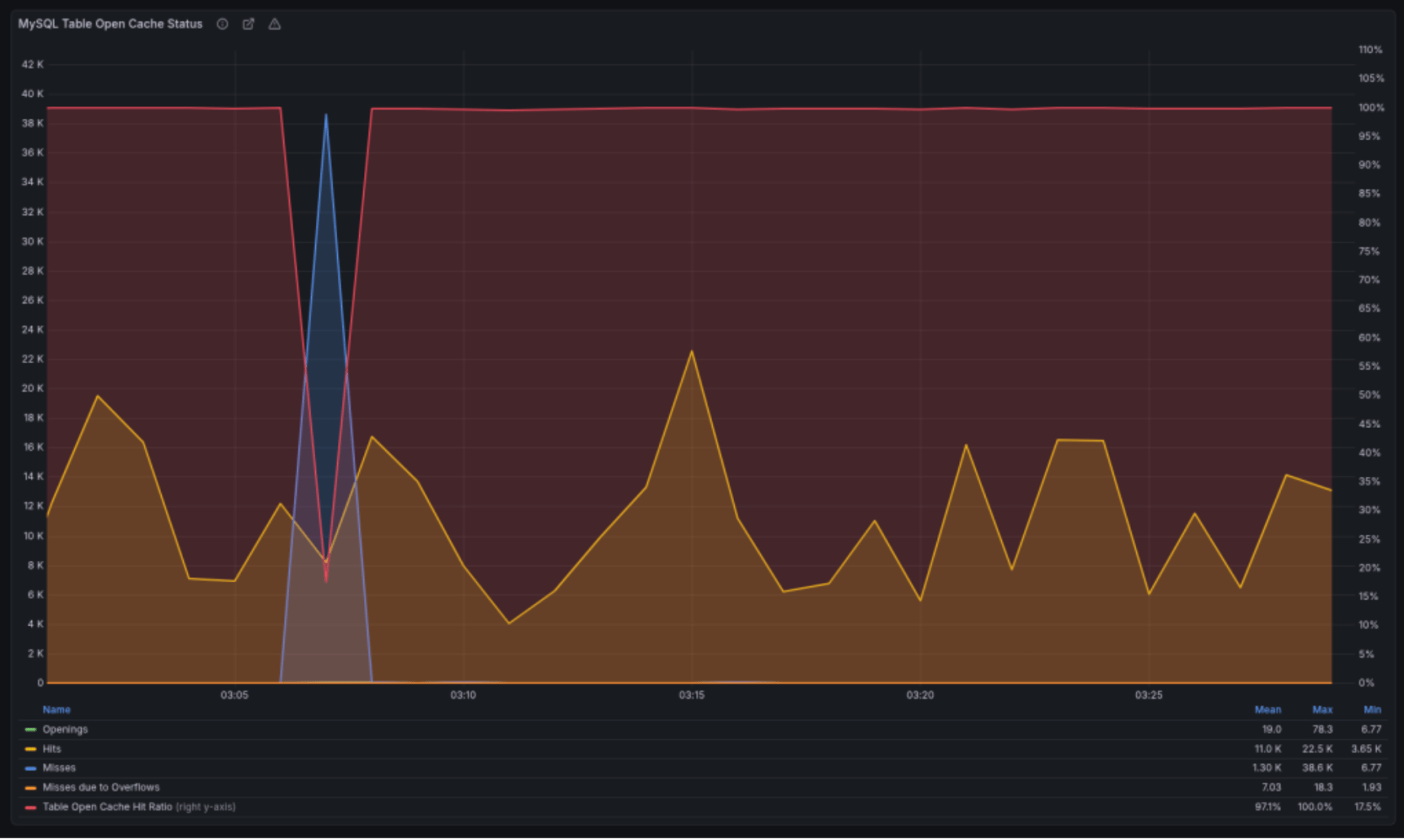The height and width of the screenshot is (840, 1404).
Task: Sort legend by the Name column
Action: (56, 710)
